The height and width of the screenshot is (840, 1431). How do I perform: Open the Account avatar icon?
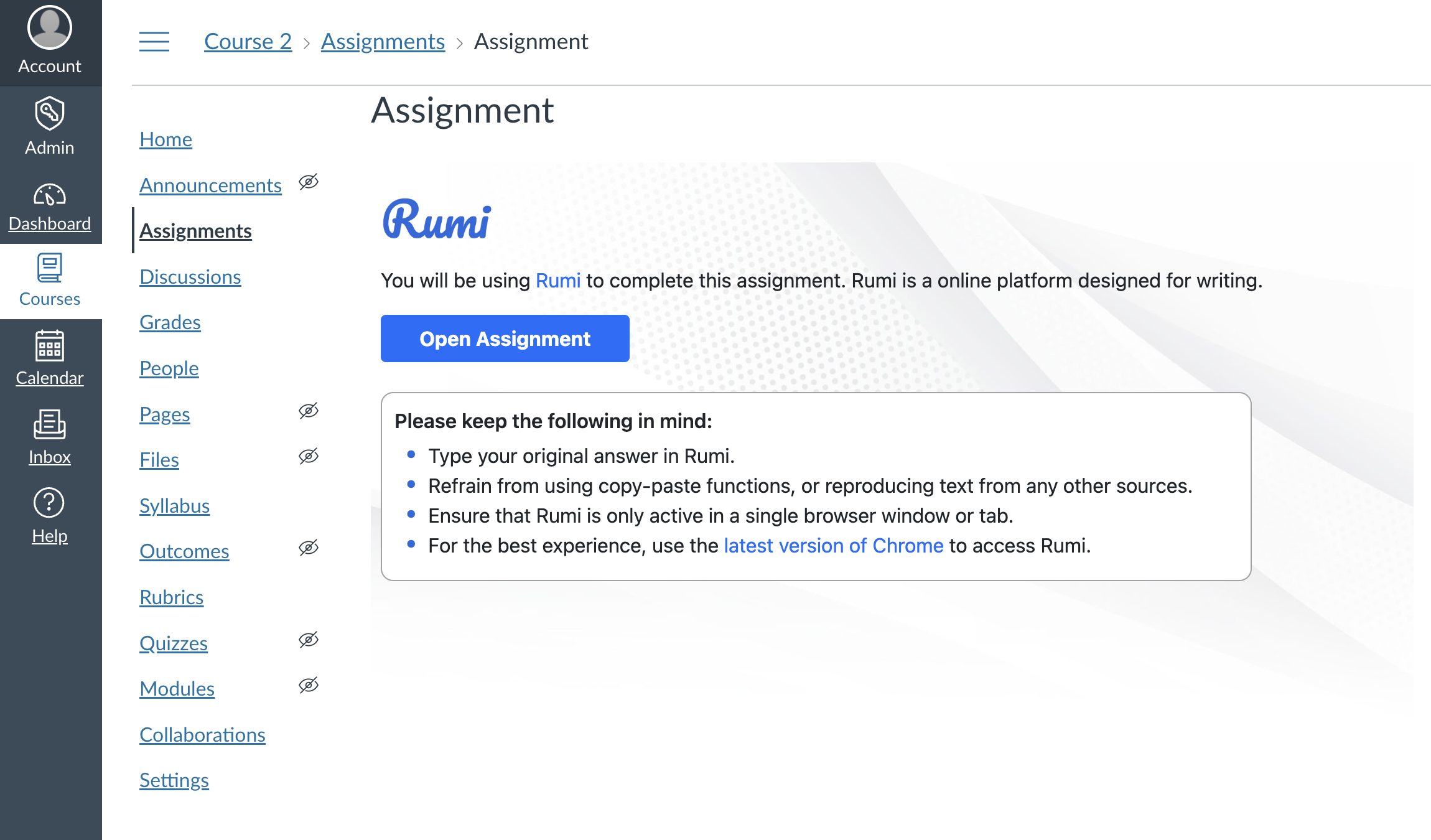tap(50, 27)
